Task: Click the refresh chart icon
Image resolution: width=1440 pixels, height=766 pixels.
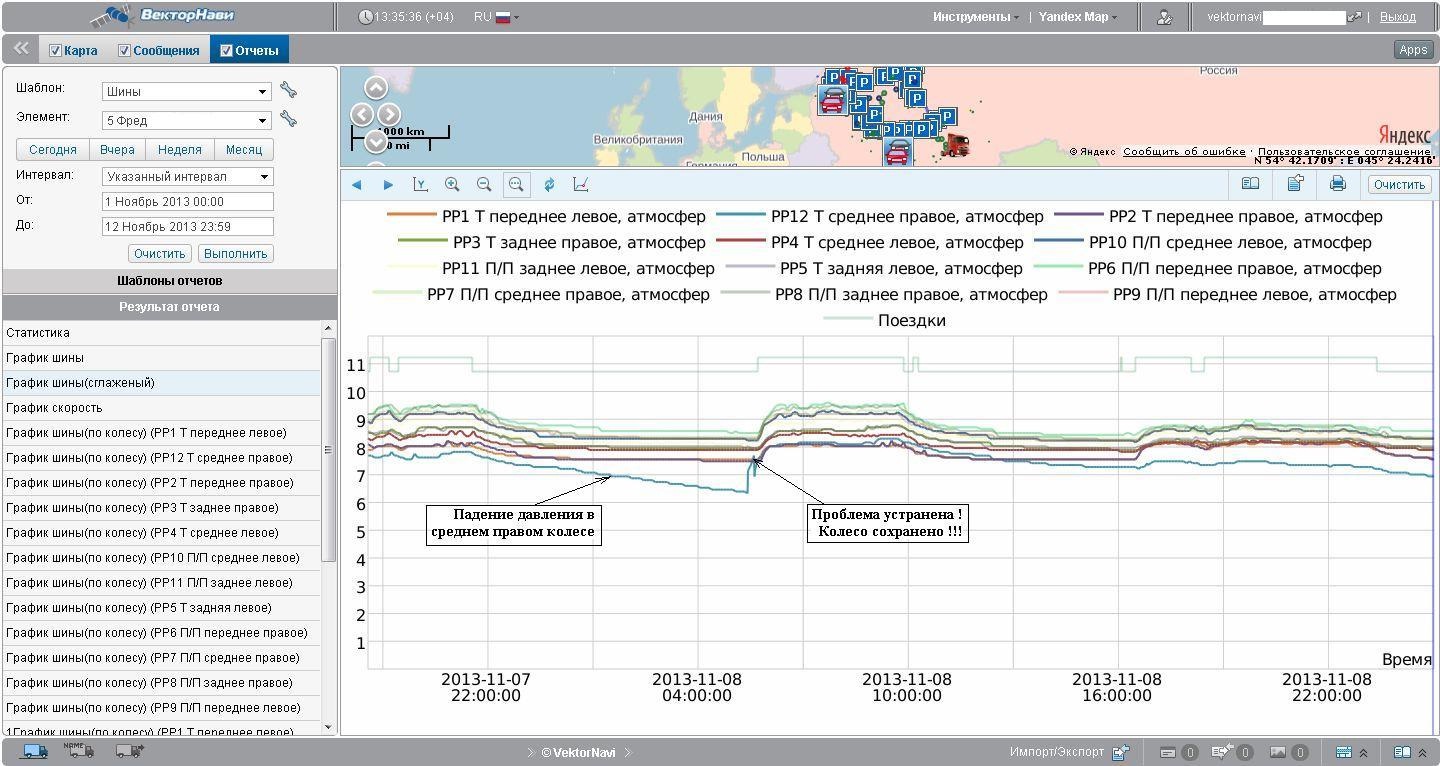Action: [549, 184]
